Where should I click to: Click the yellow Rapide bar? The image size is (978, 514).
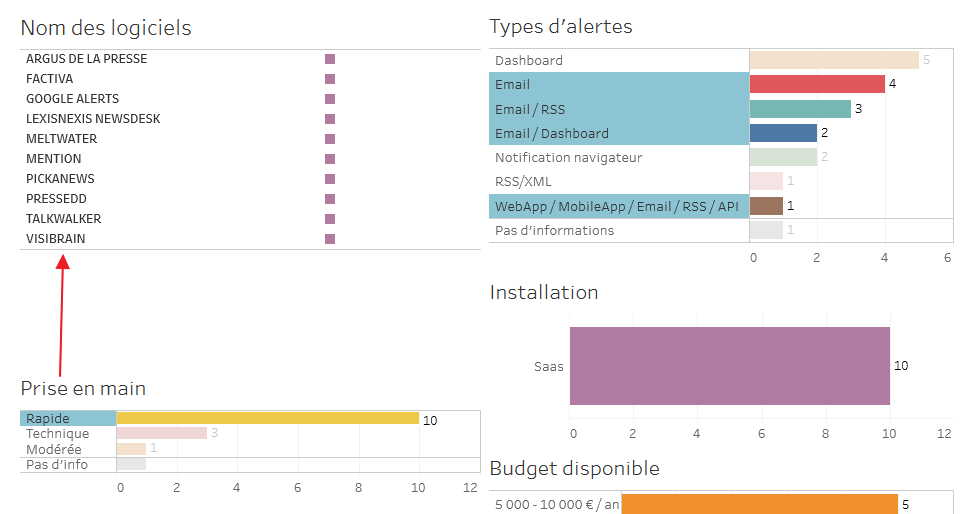tap(268, 418)
